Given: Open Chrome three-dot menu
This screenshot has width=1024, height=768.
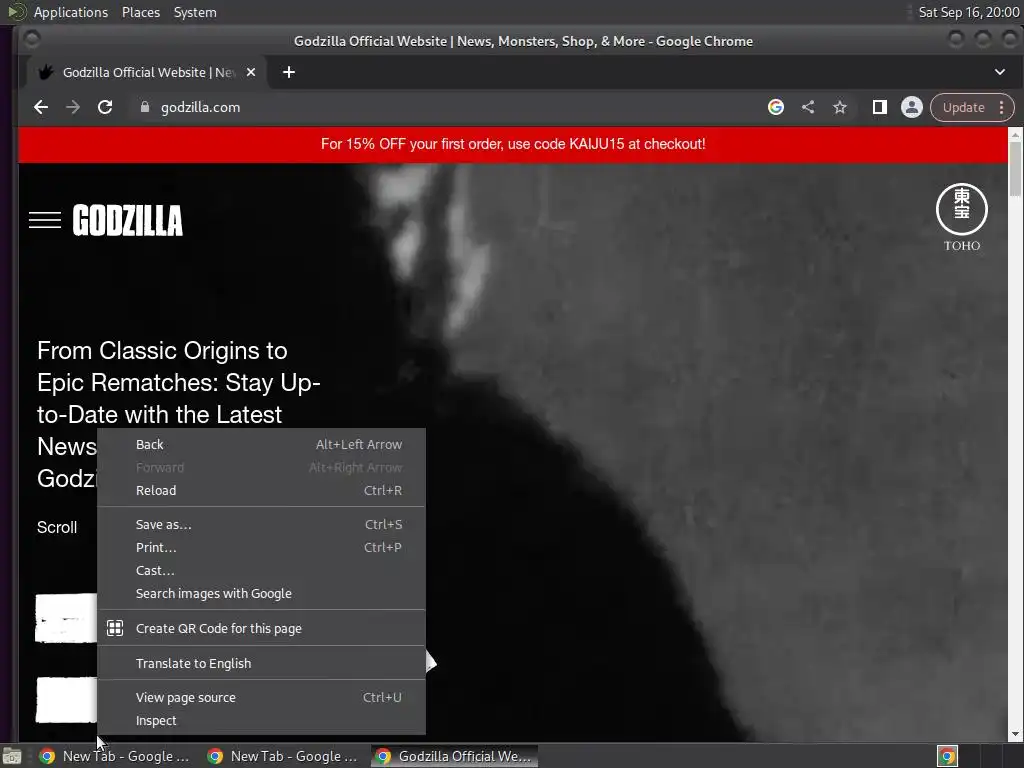Looking at the screenshot, I should [1002, 107].
